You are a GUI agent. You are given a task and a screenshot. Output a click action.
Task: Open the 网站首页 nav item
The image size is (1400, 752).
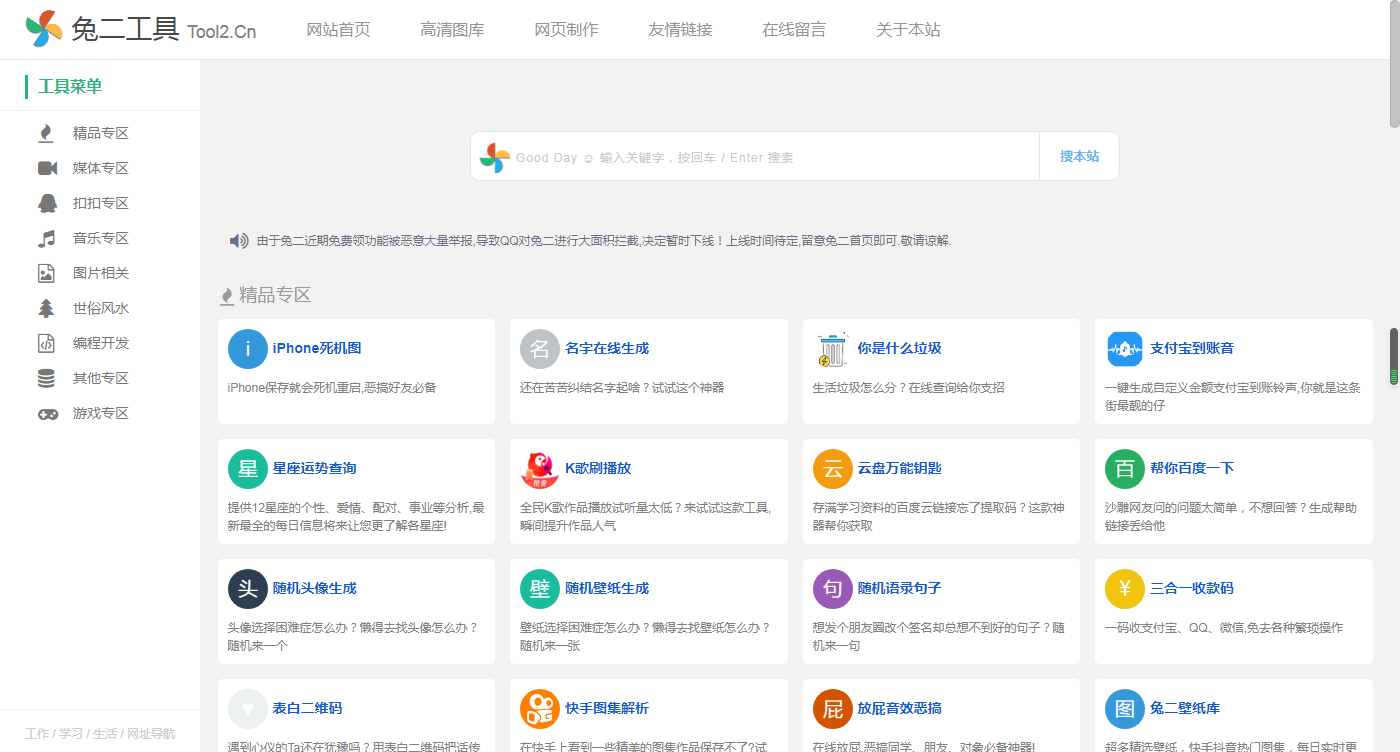[338, 30]
